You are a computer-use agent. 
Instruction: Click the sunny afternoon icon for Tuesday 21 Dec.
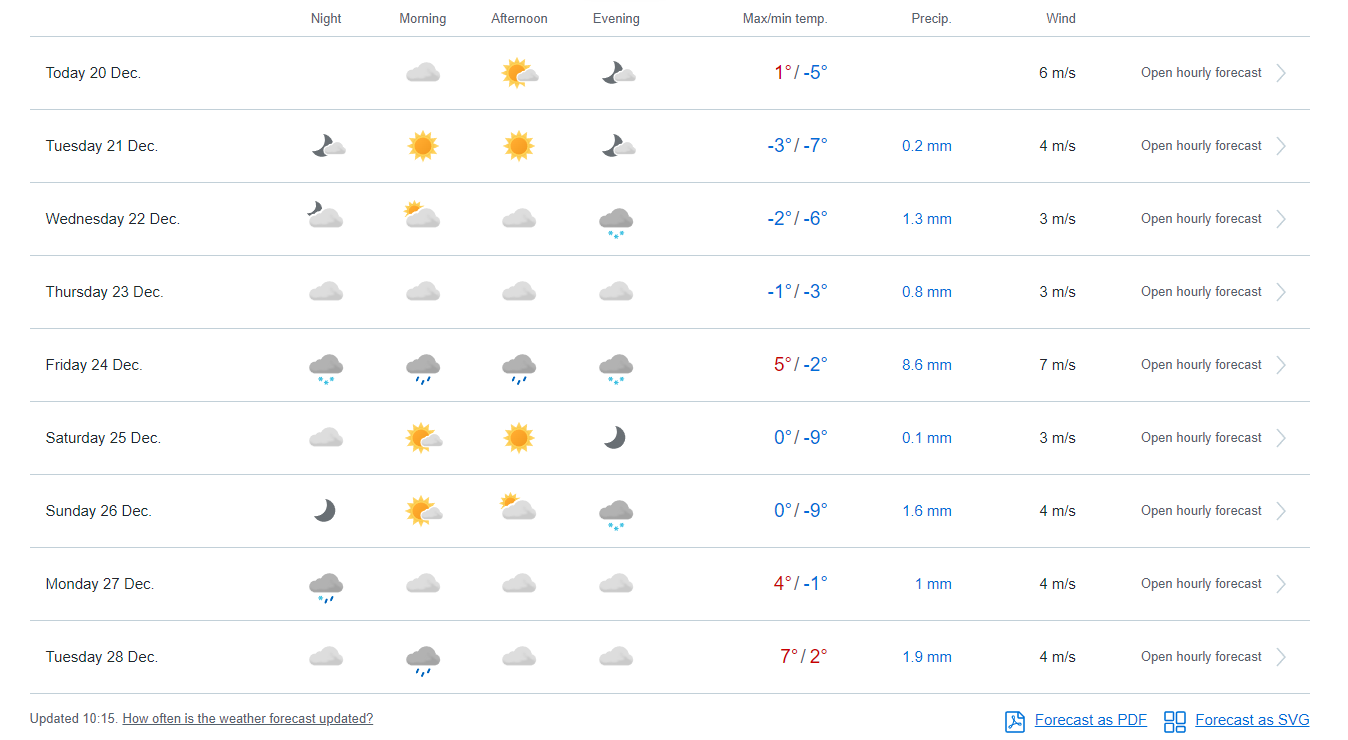click(x=518, y=146)
